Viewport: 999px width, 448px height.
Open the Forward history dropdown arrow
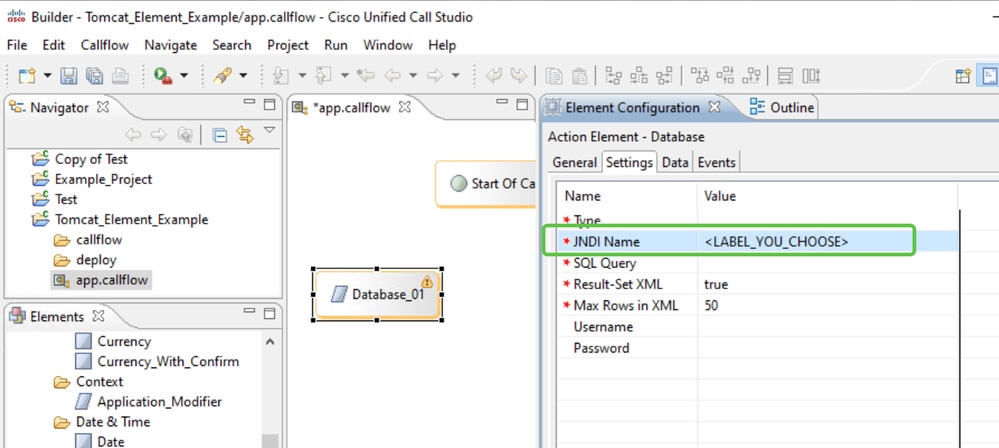pos(456,76)
